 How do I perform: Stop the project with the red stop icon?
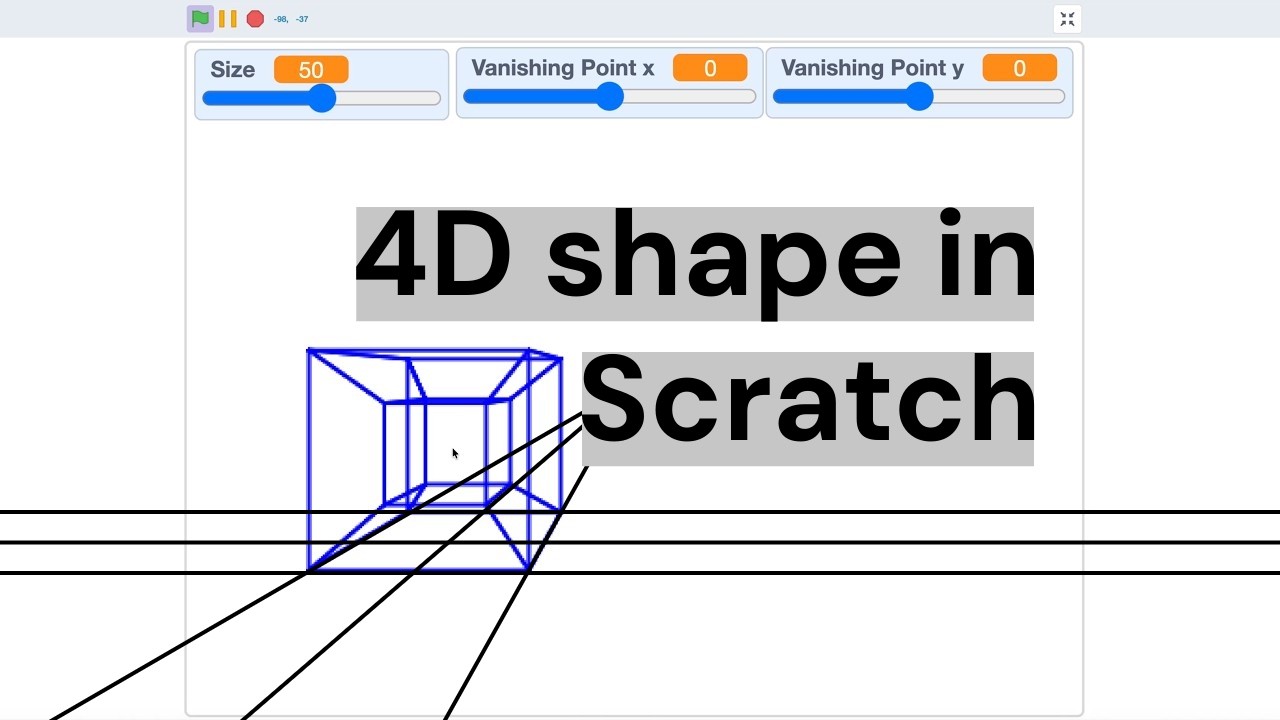click(255, 19)
